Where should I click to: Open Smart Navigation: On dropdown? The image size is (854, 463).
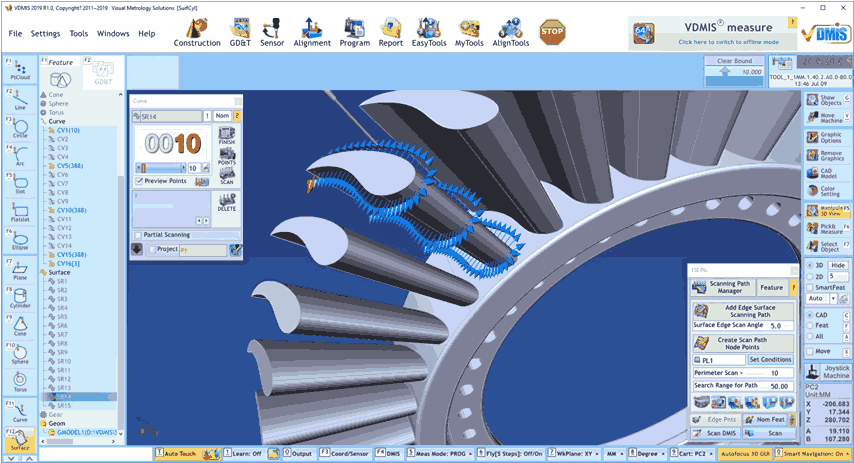pos(813,453)
